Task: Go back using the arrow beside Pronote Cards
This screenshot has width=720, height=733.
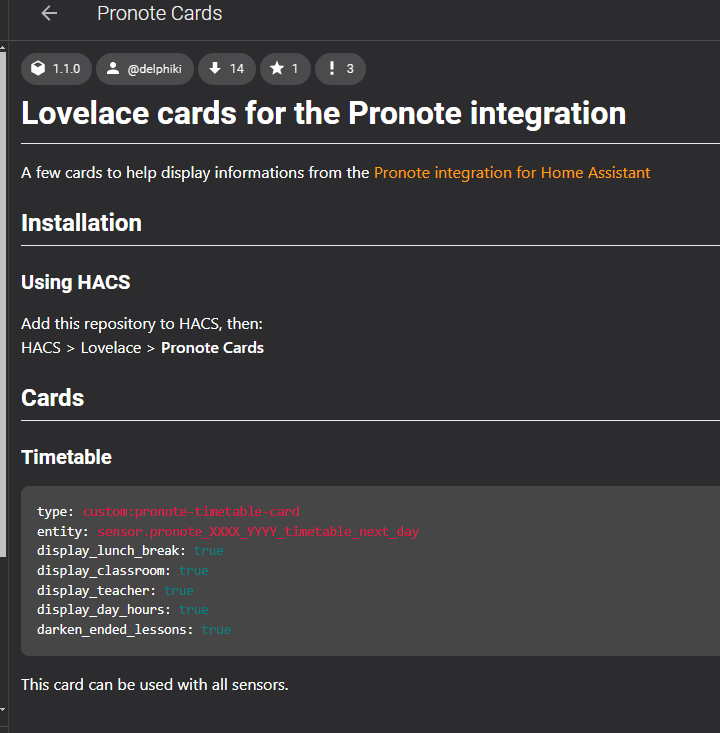Action: pyautogui.click(x=49, y=14)
